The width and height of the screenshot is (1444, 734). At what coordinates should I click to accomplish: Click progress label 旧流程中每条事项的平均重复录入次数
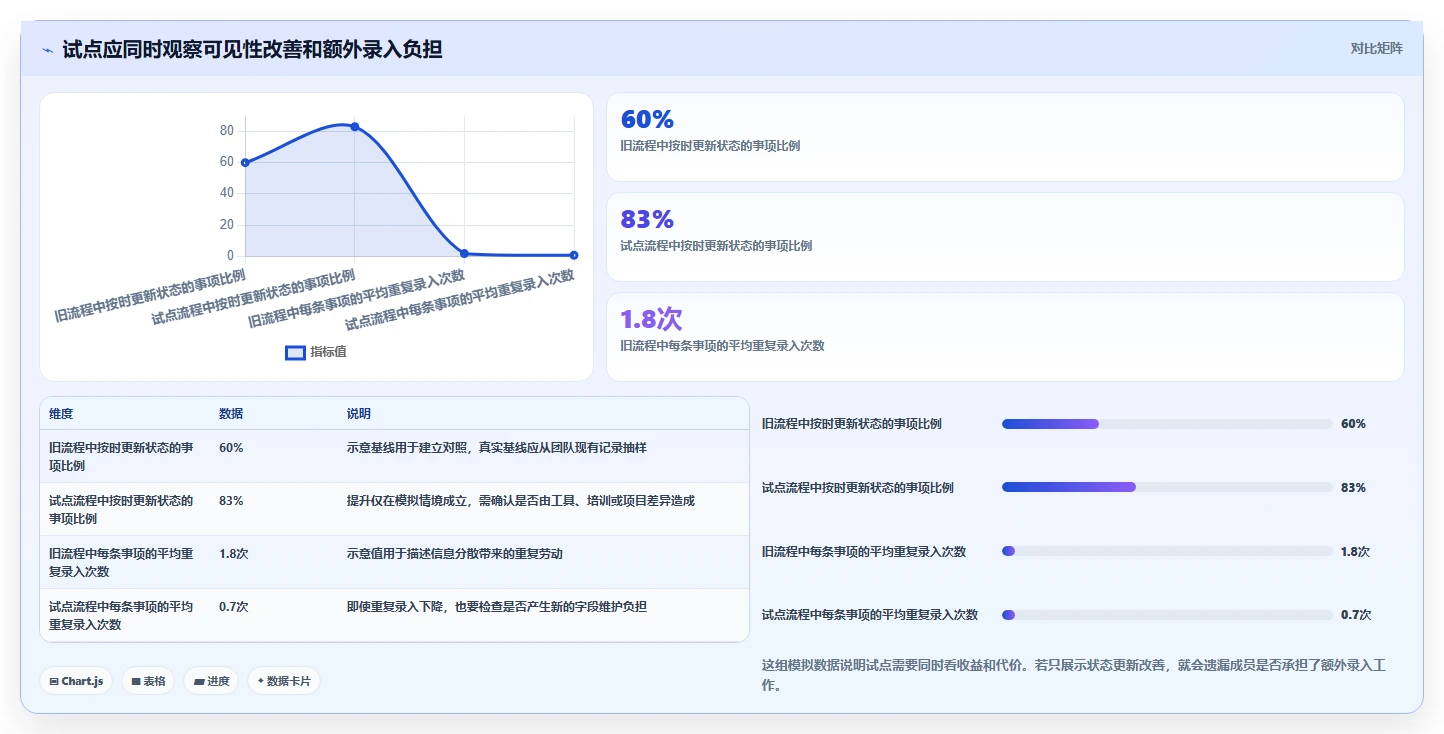pos(864,551)
